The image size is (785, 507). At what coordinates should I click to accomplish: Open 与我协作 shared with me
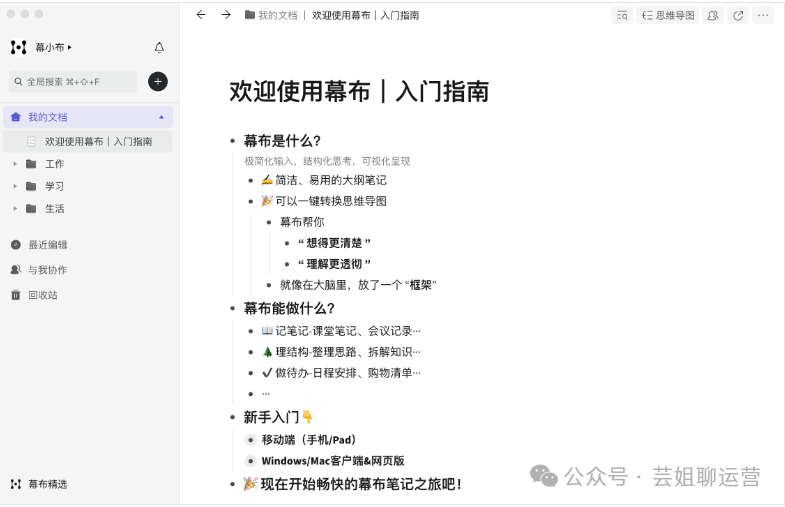(x=48, y=270)
